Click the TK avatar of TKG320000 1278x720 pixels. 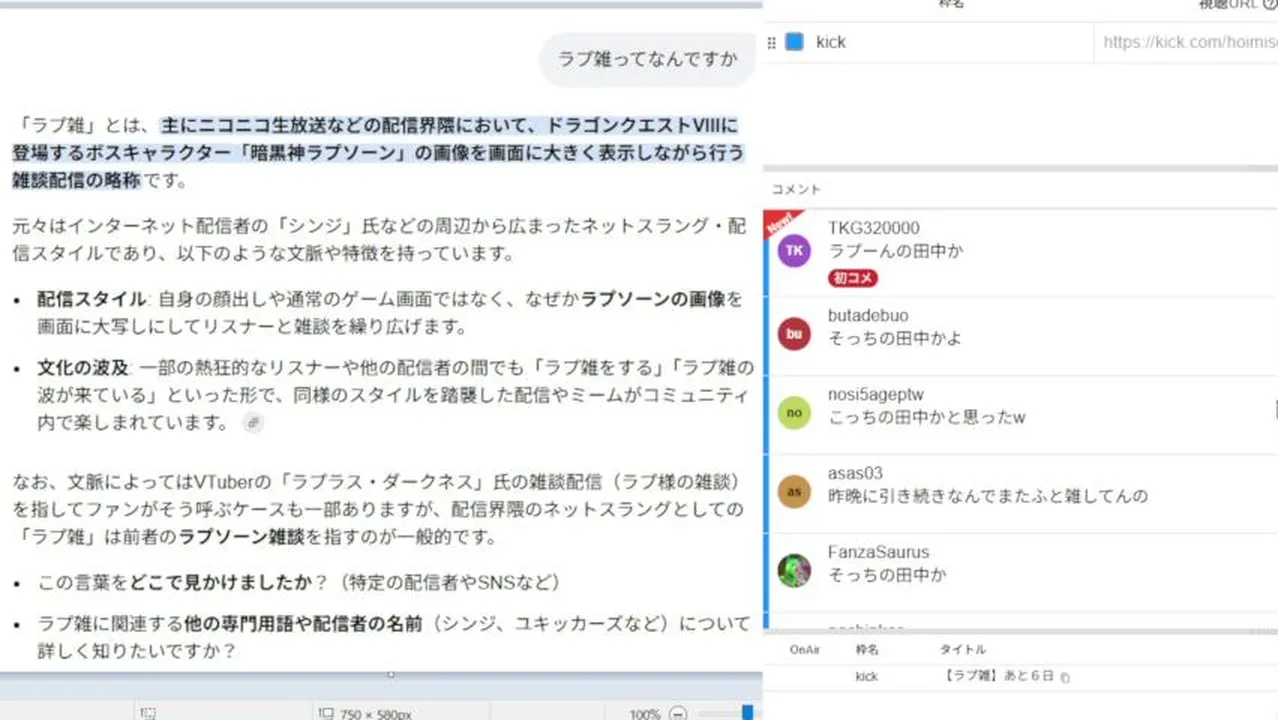(x=794, y=251)
